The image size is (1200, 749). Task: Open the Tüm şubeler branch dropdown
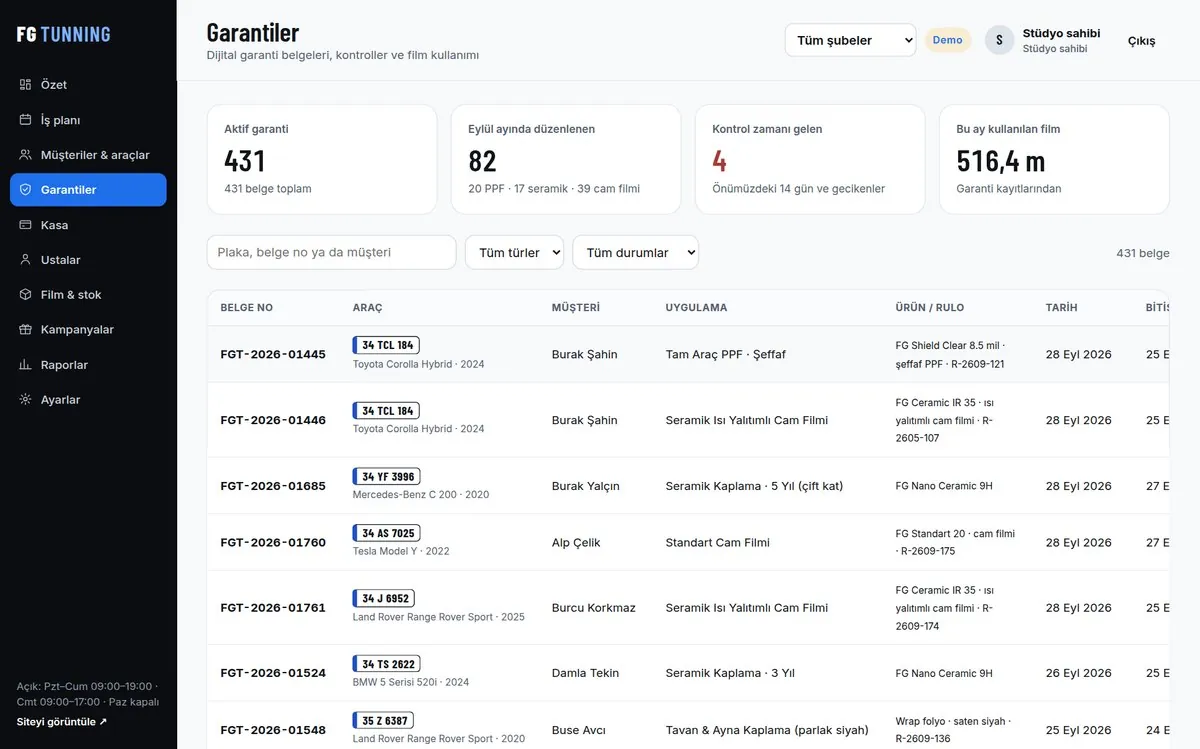point(850,40)
